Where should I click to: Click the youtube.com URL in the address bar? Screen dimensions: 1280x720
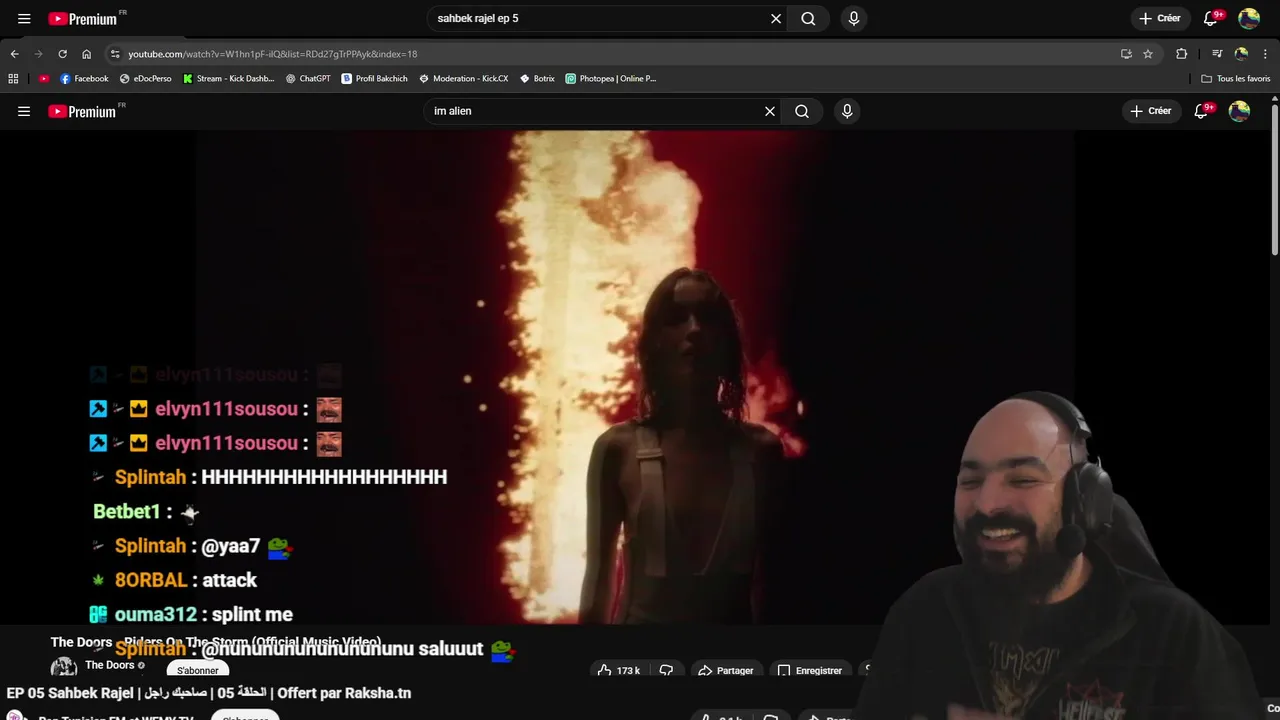tap(272, 54)
